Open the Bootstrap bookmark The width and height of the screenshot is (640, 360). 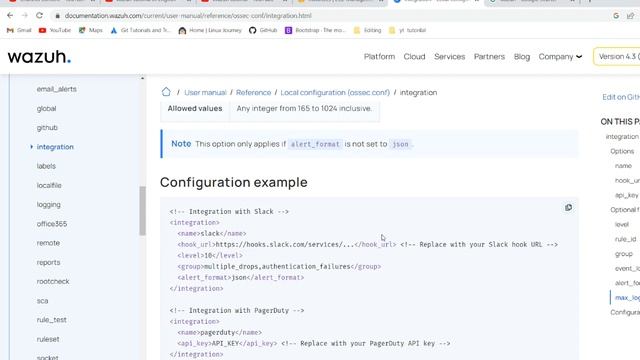[316, 30]
